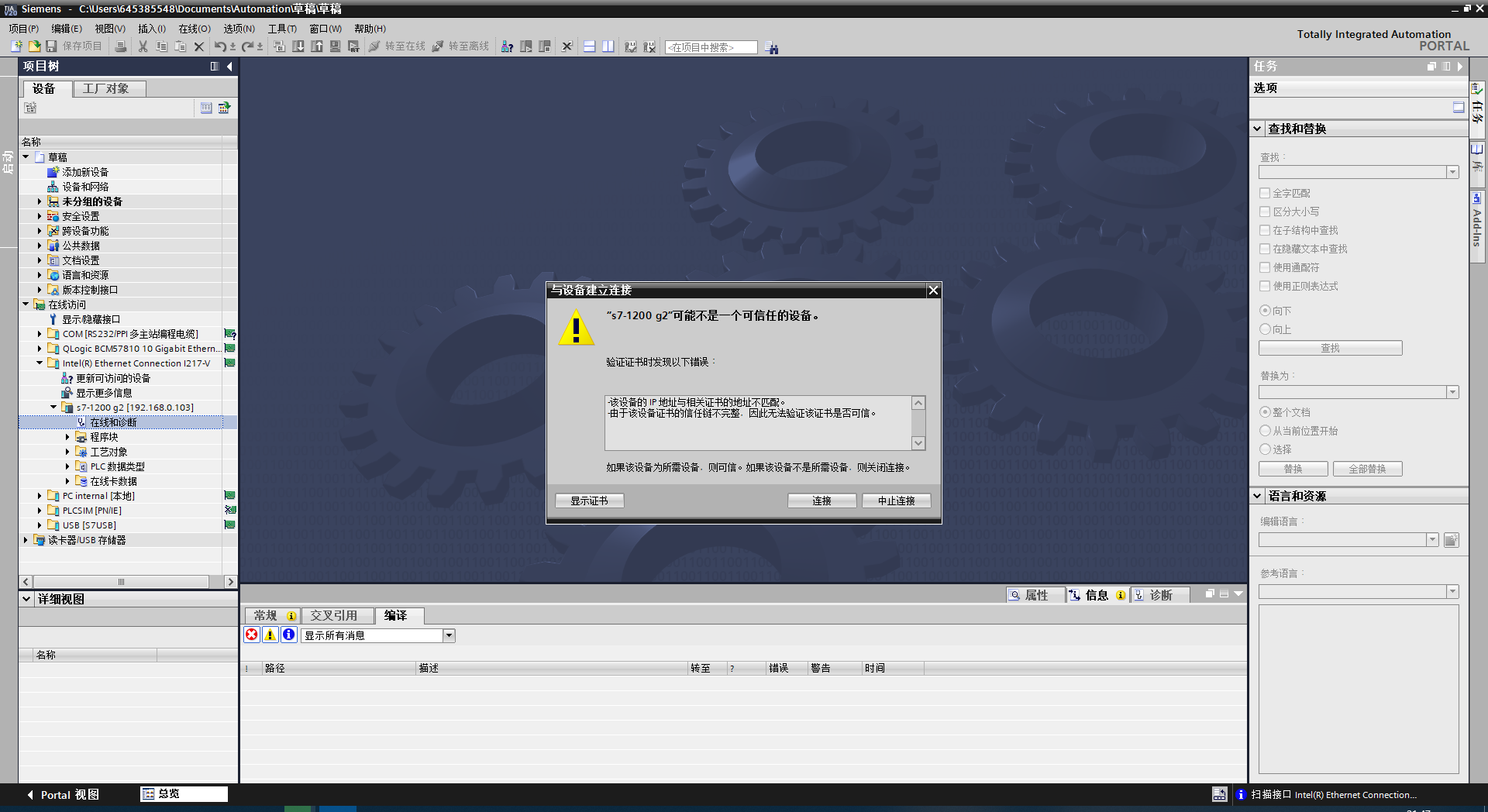The image size is (1488, 812).
Task: Expand the 安全设置 tree node
Action: [40, 216]
